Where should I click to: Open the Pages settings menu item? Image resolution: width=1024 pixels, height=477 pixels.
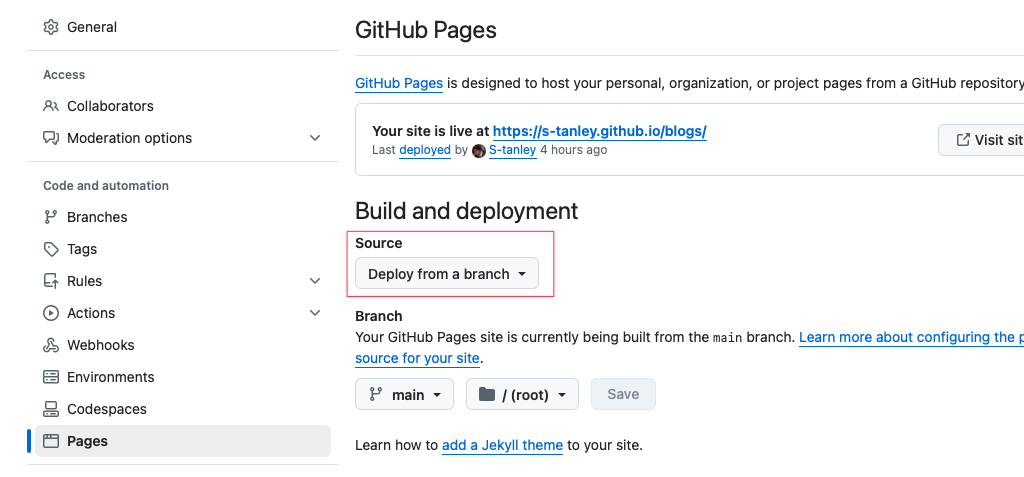click(x=87, y=441)
